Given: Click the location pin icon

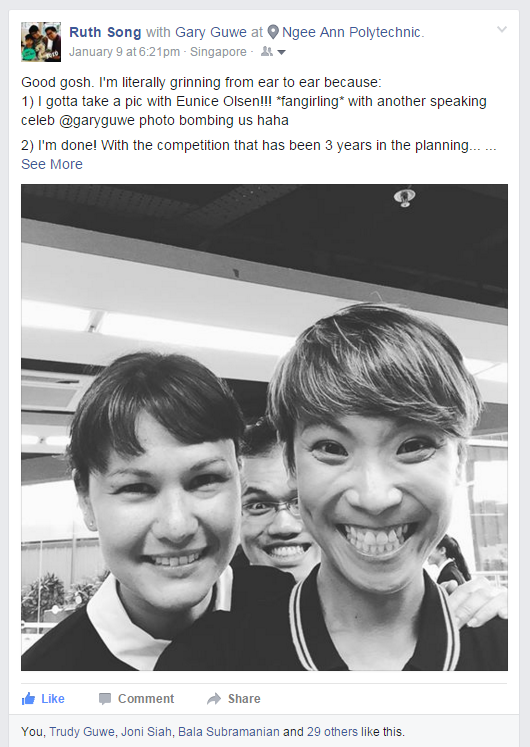Looking at the screenshot, I should click(x=273, y=32).
